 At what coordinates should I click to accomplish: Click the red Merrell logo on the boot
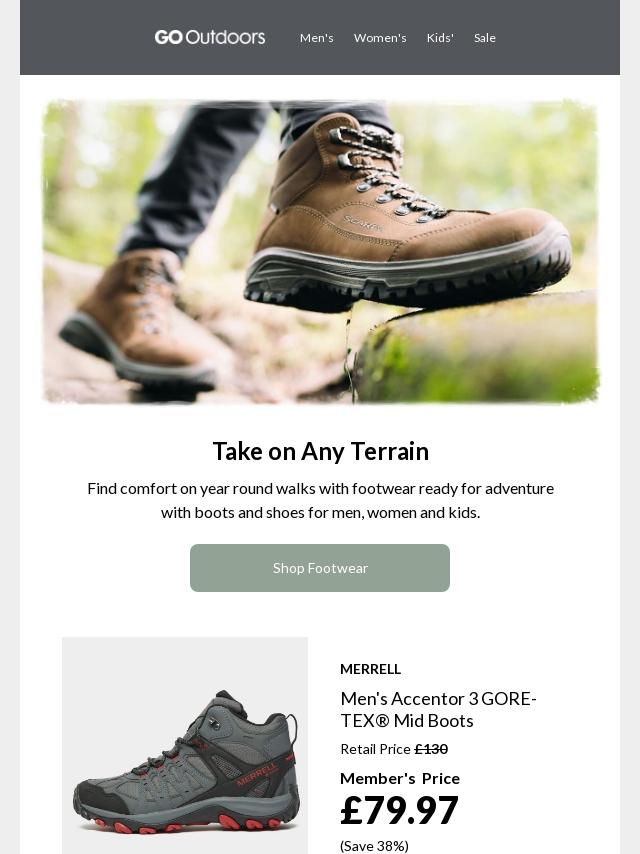click(257, 773)
